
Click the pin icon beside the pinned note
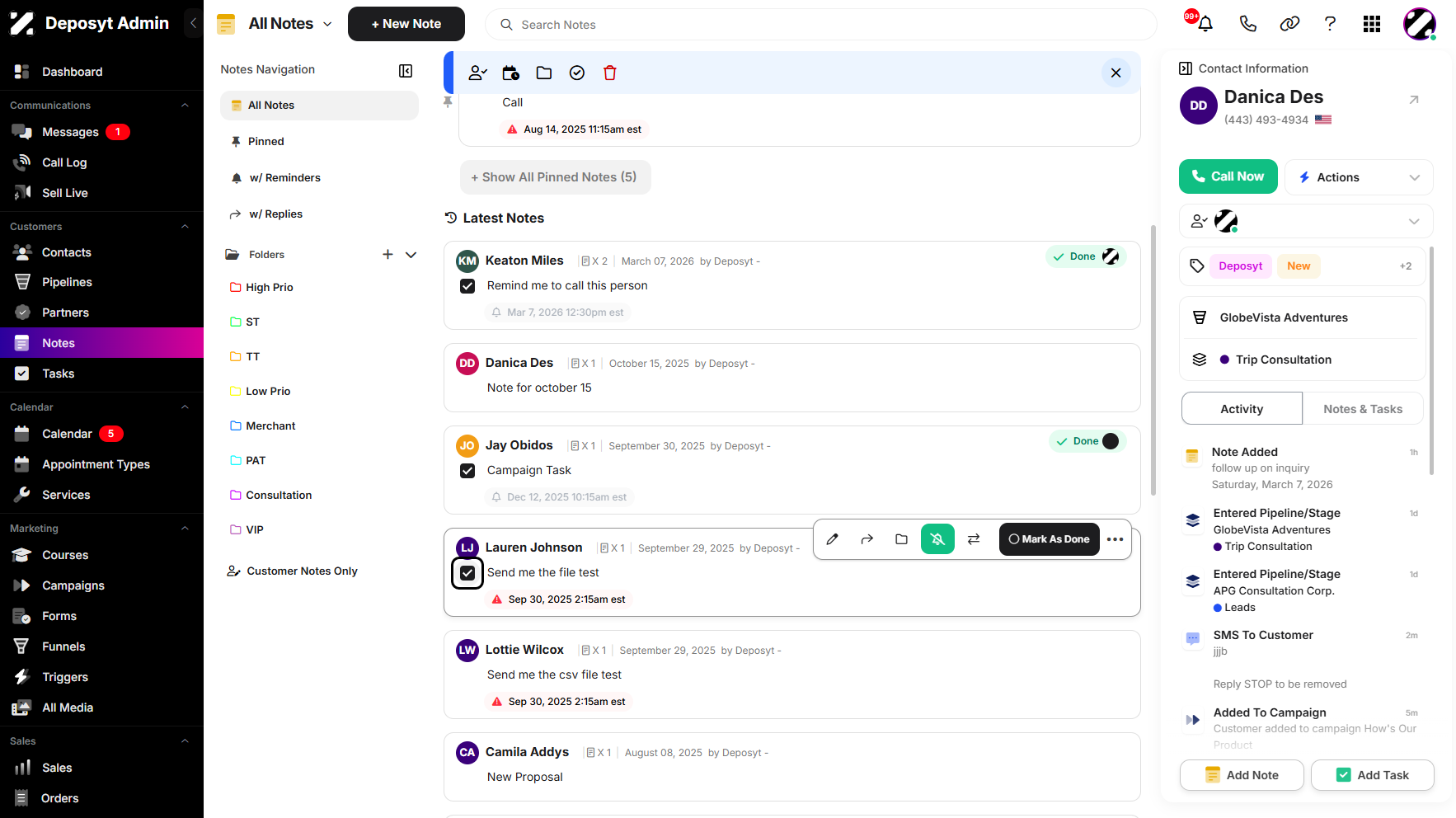point(448,102)
